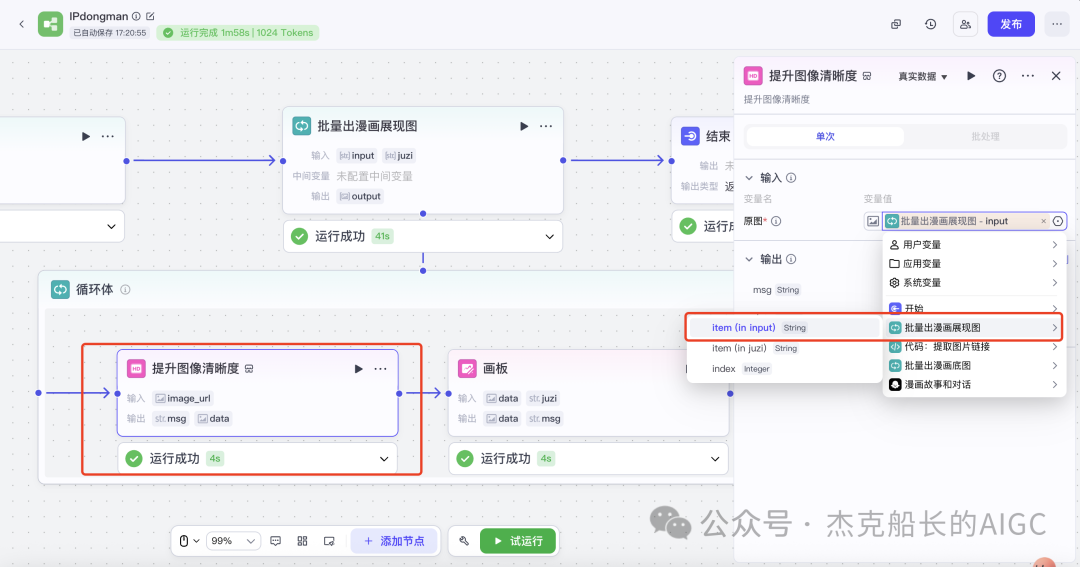The image size is (1080, 567).
Task: Click the 发布 publish button
Action: point(1010,24)
